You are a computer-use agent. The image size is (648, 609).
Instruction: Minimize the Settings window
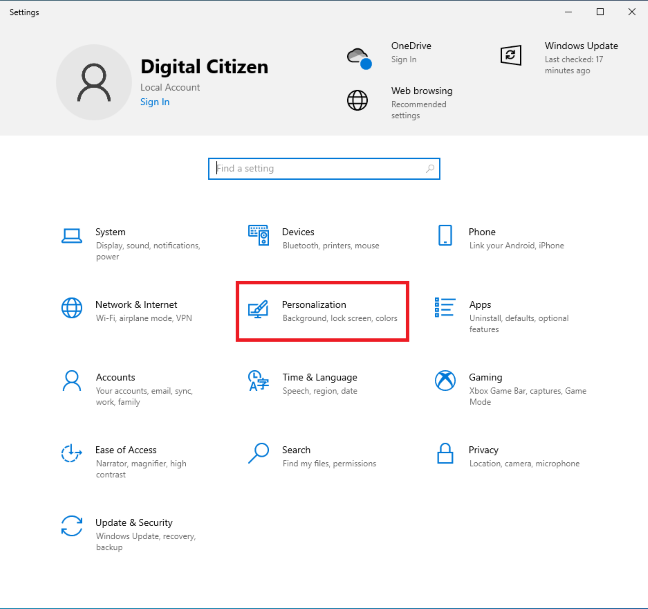pyautogui.click(x=568, y=12)
